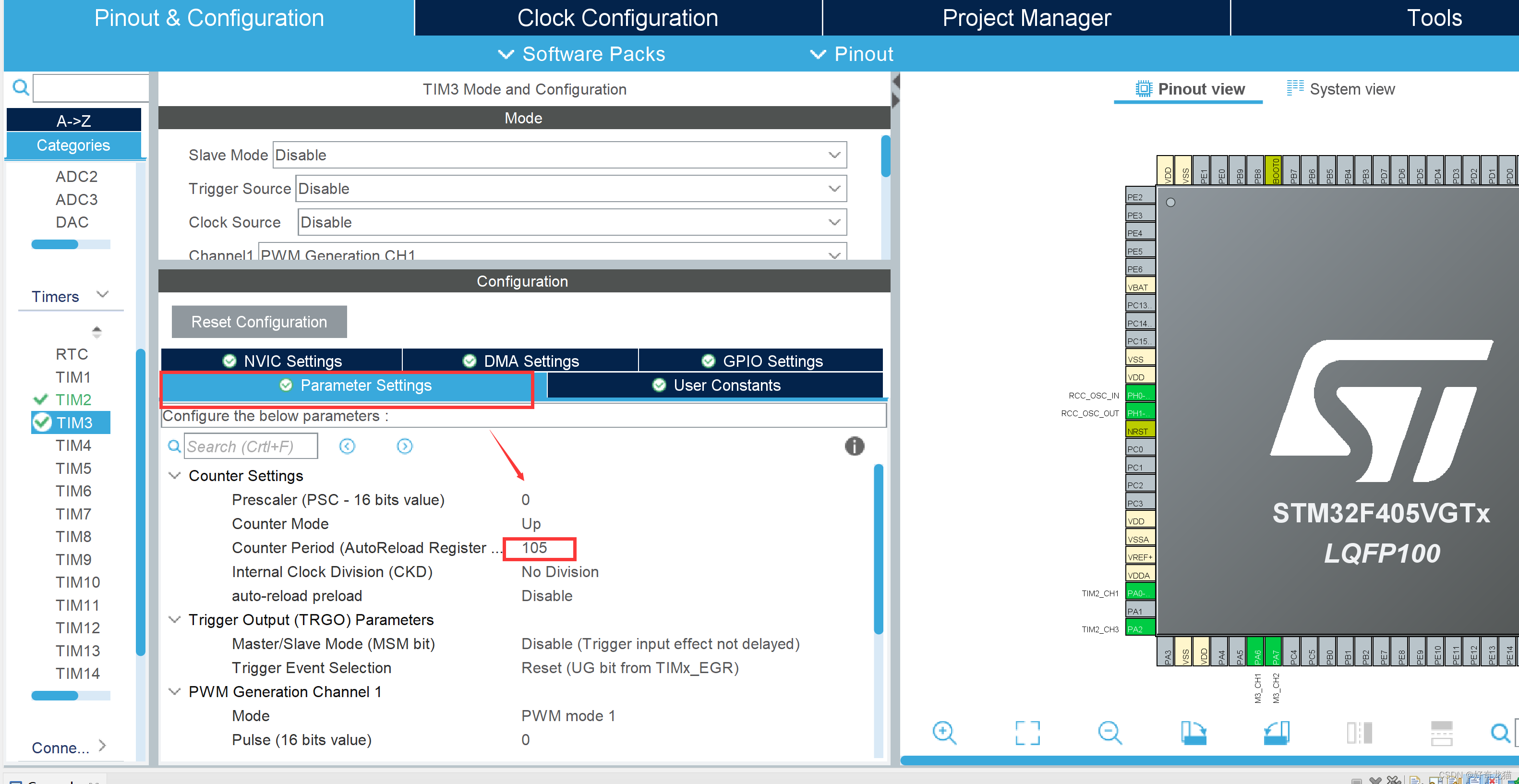The width and height of the screenshot is (1519, 784).
Task: Zoom in on the pinout chip view
Action: coord(944,732)
